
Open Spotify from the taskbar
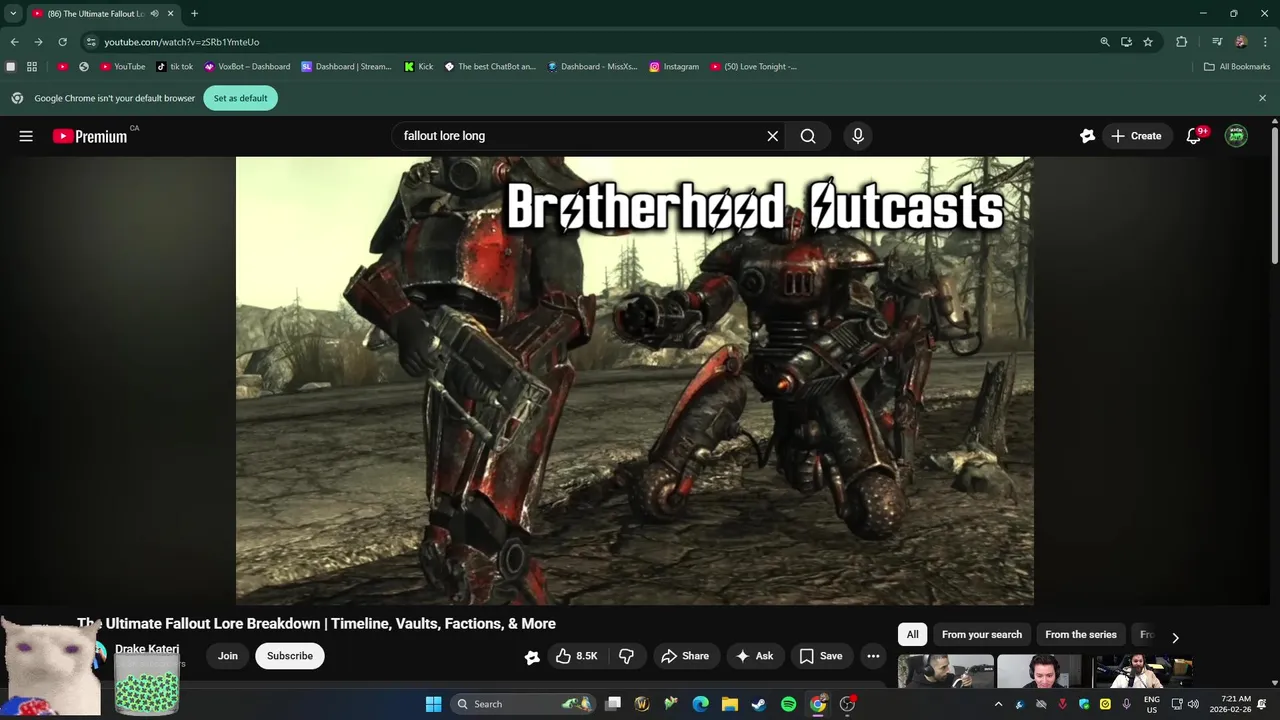(788, 704)
